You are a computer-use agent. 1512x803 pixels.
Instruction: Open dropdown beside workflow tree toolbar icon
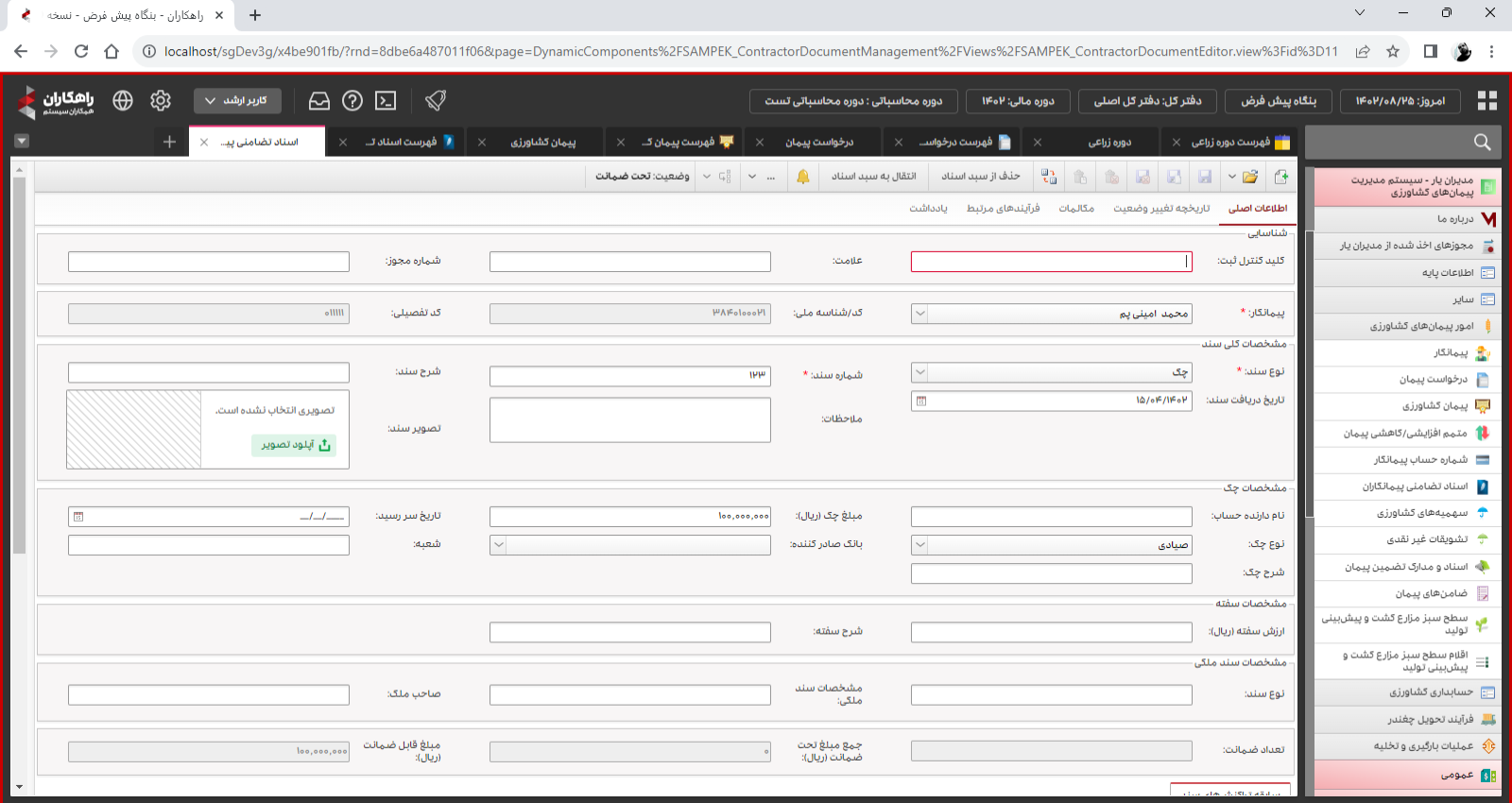click(706, 177)
